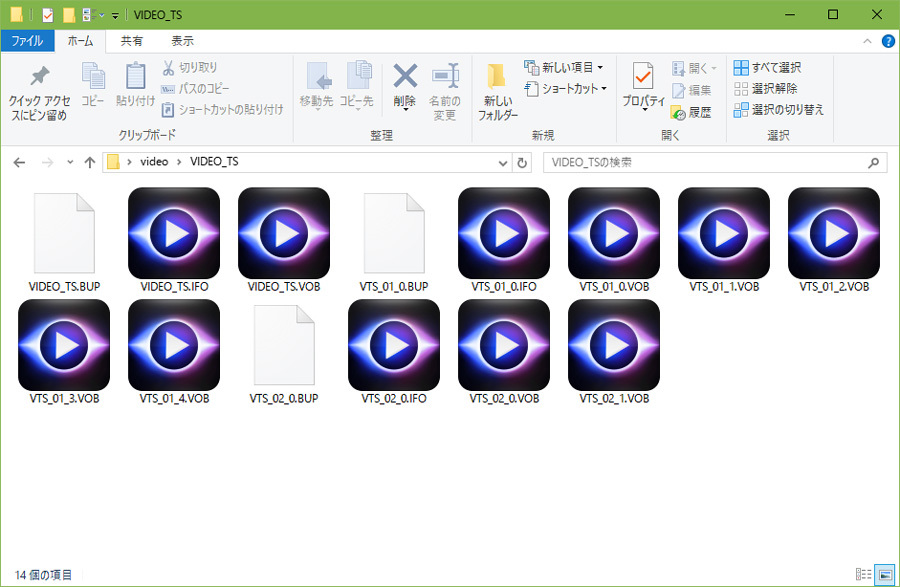Screen dimensions: 900x587
Task: Click the Pin to Quick Access icon
Action: pos(39,77)
